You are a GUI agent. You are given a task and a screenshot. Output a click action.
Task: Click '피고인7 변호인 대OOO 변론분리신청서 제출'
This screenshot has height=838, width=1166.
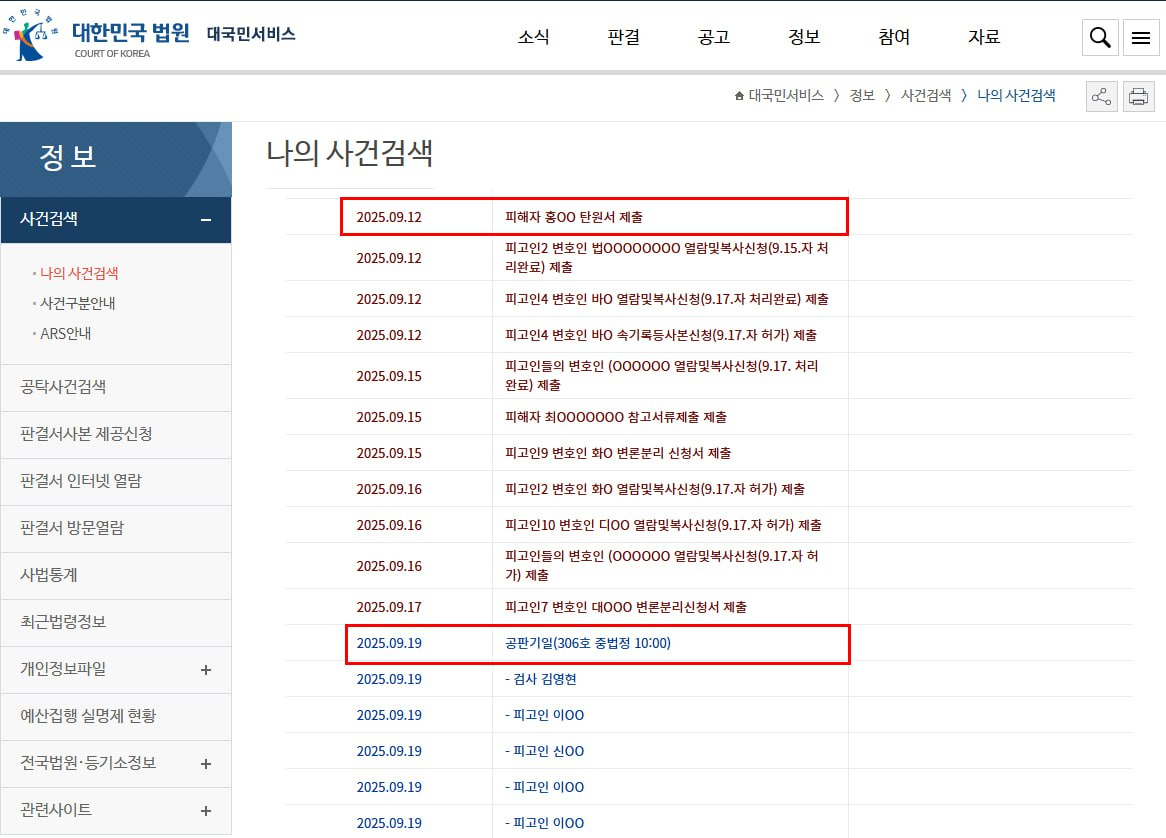[625, 607]
